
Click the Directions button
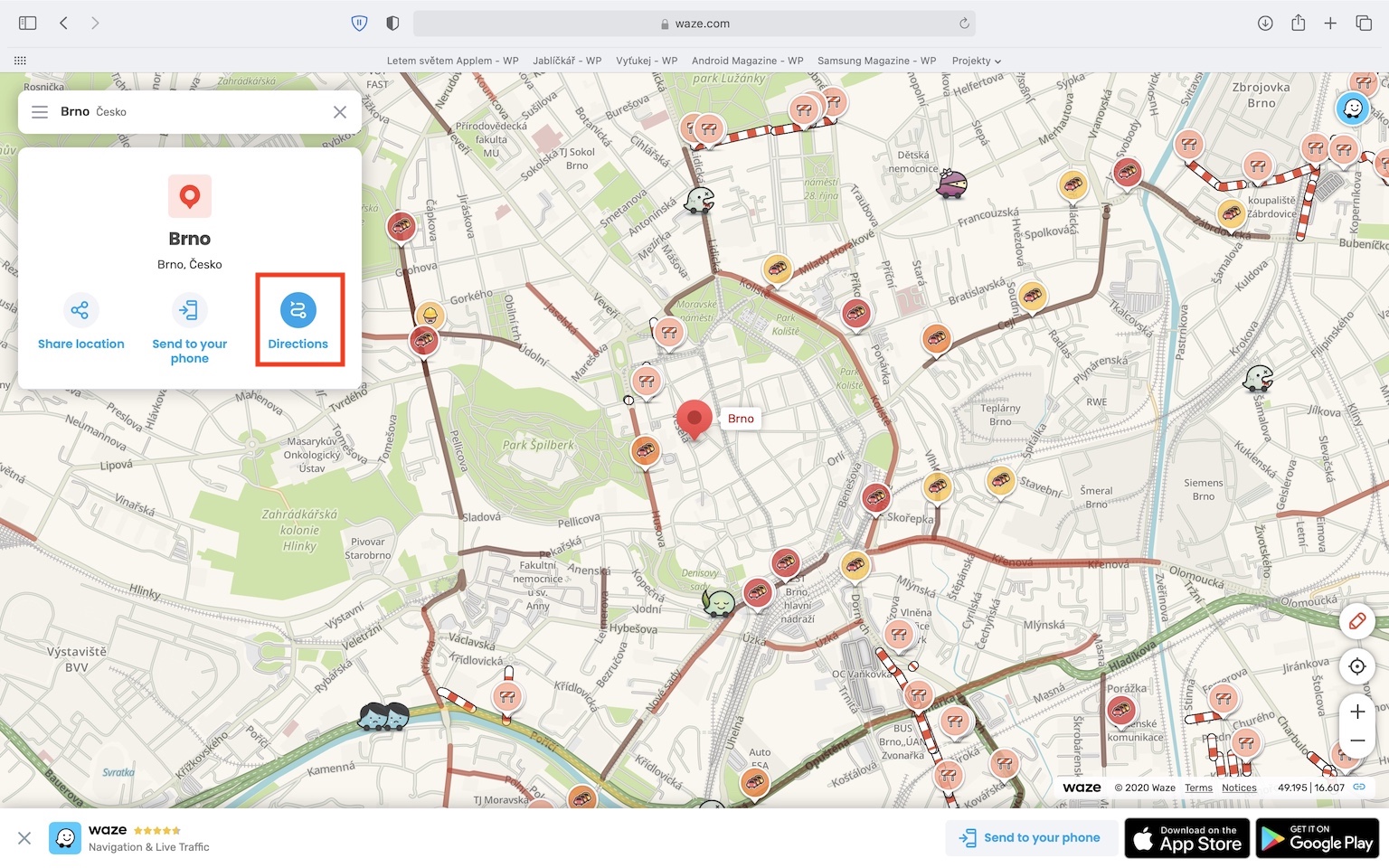point(298,320)
